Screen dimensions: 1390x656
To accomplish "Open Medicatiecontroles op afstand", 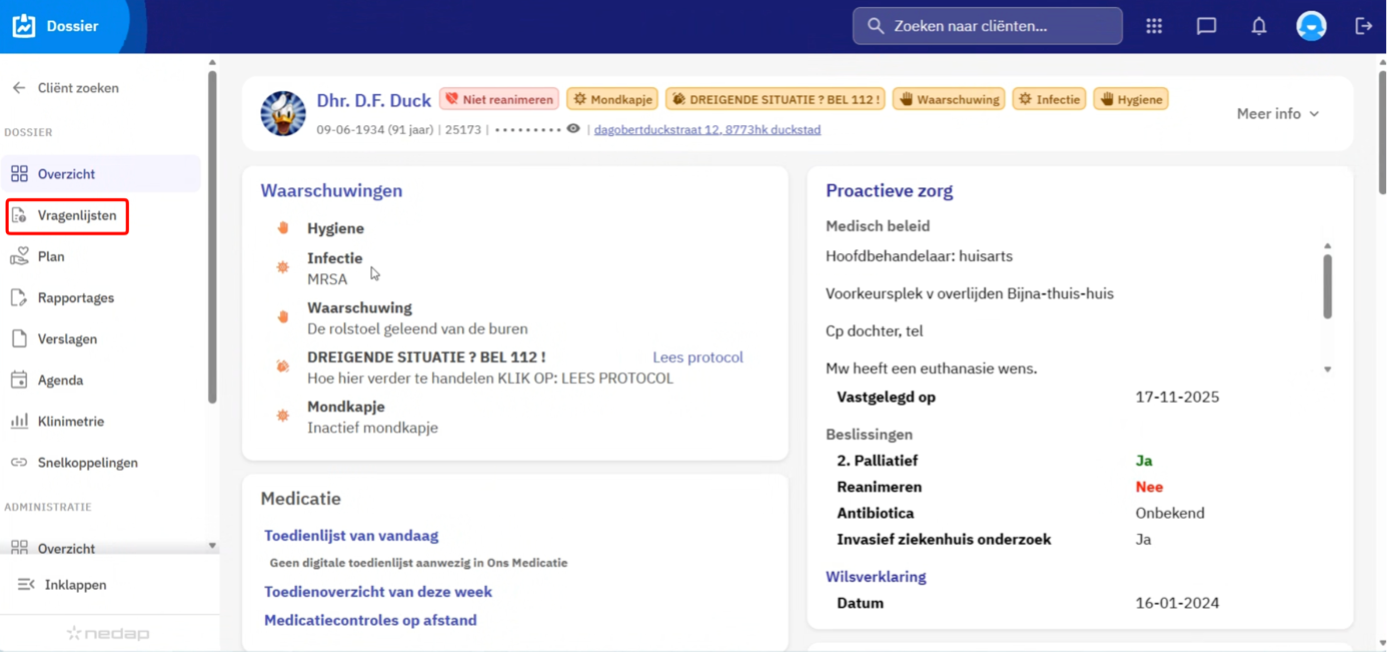I will pyautogui.click(x=370, y=620).
